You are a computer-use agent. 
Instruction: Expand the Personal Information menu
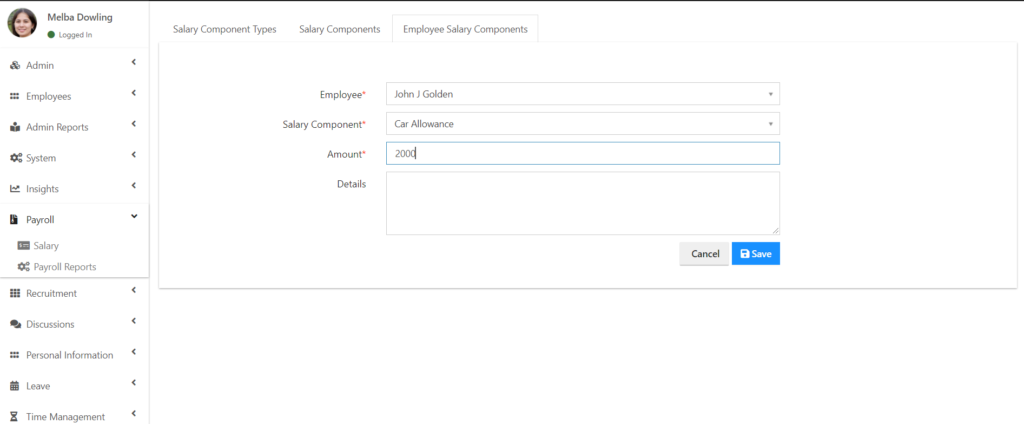coord(134,352)
